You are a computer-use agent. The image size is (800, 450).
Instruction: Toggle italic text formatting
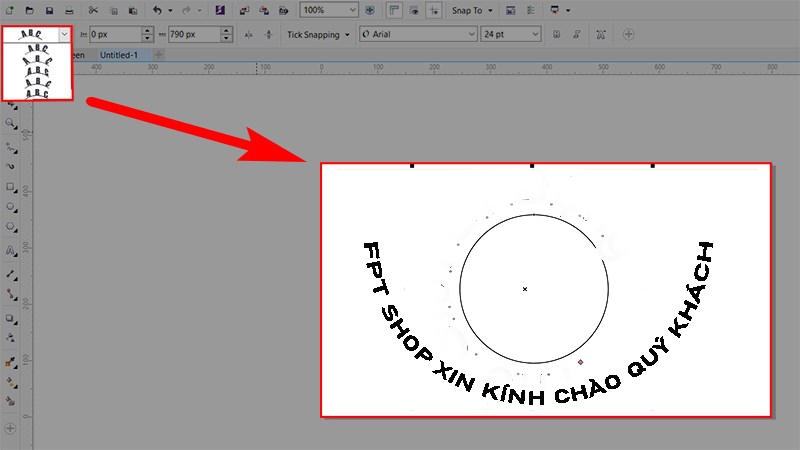(x=577, y=35)
